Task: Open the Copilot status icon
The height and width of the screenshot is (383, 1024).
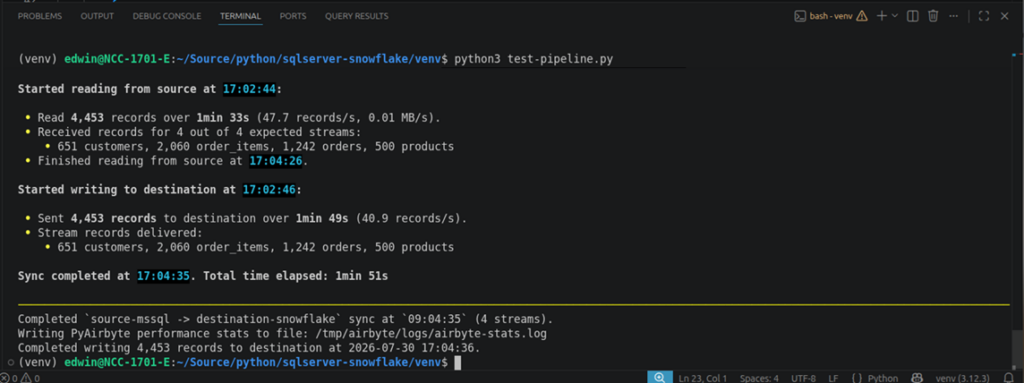Action: tap(917, 378)
